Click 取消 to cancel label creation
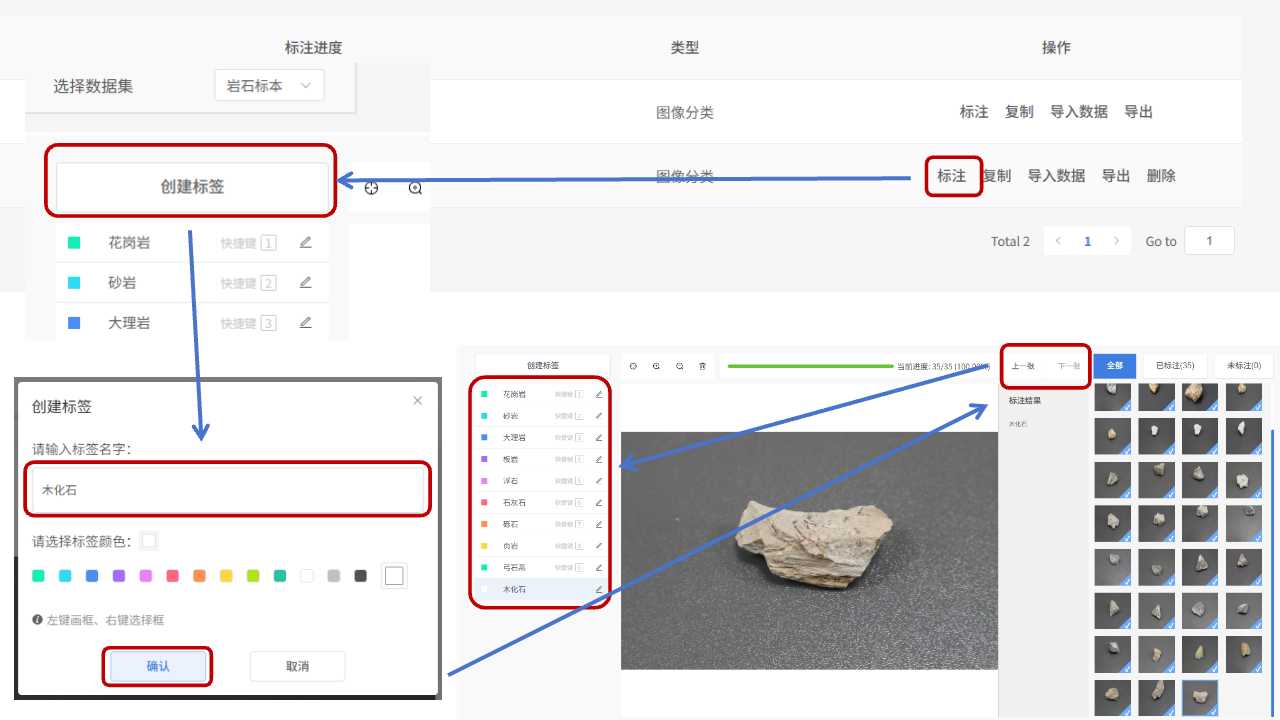Viewport: 1280px width, 720px height. pyautogui.click(x=297, y=666)
